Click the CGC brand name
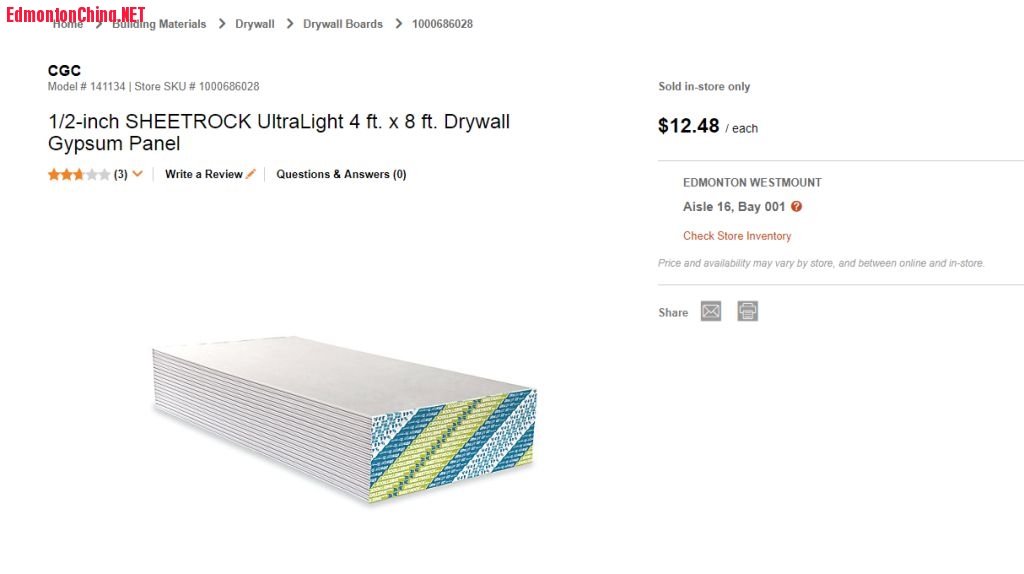1024x574 pixels. pos(64,71)
